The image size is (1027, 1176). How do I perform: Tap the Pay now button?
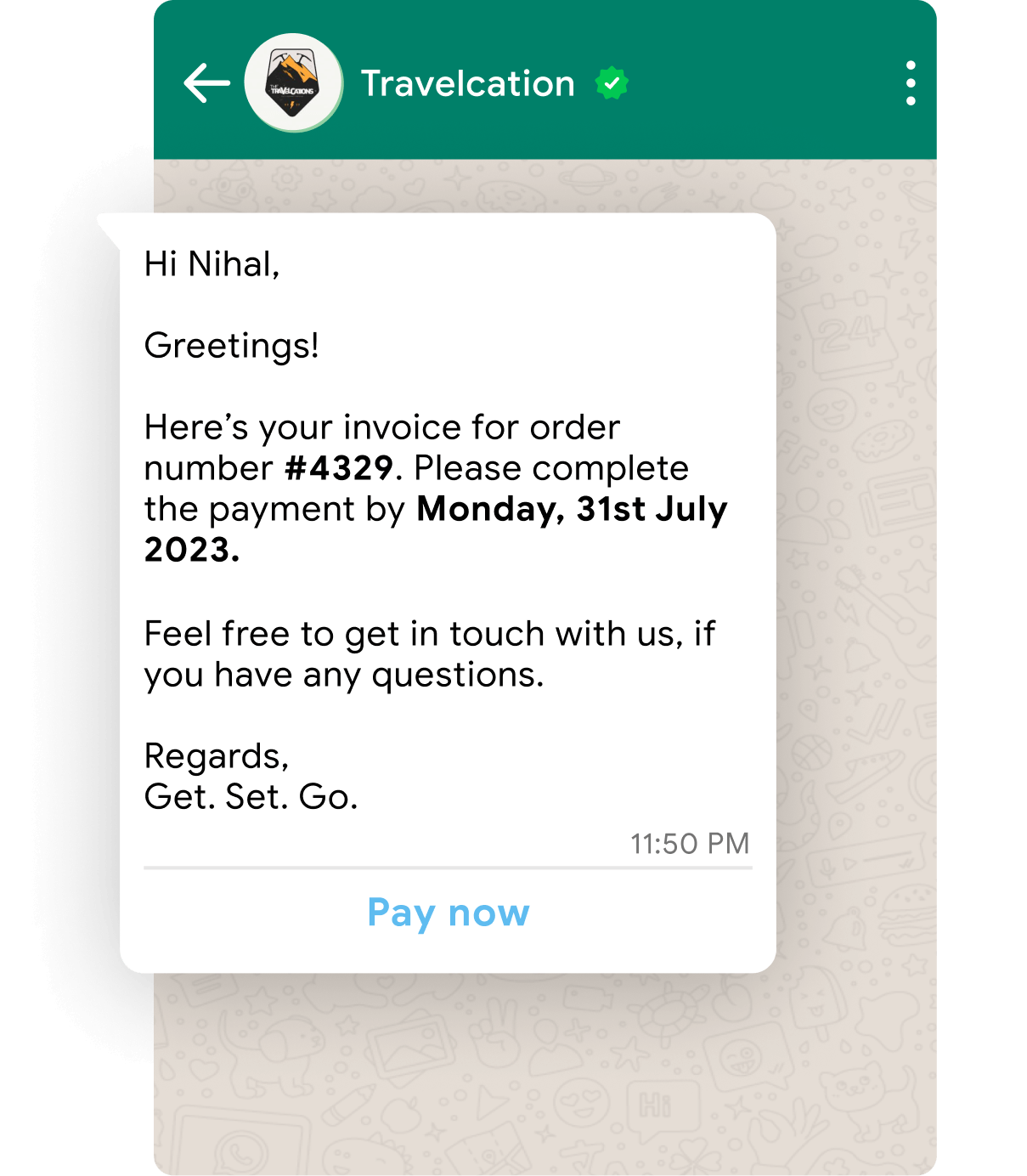click(449, 913)
